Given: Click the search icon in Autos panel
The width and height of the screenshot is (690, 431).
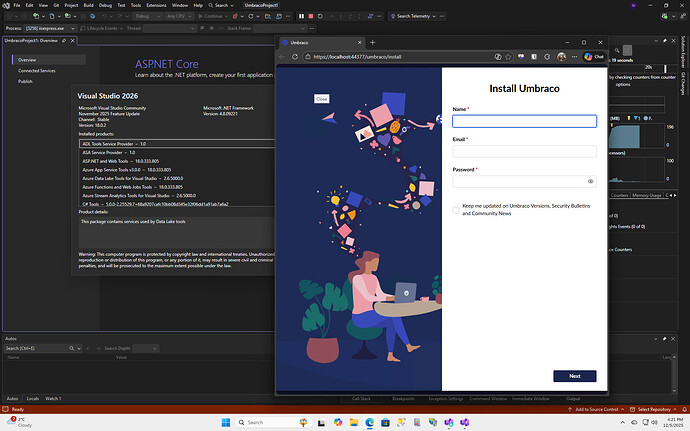Looking at the screenshot, I should 71,348.
